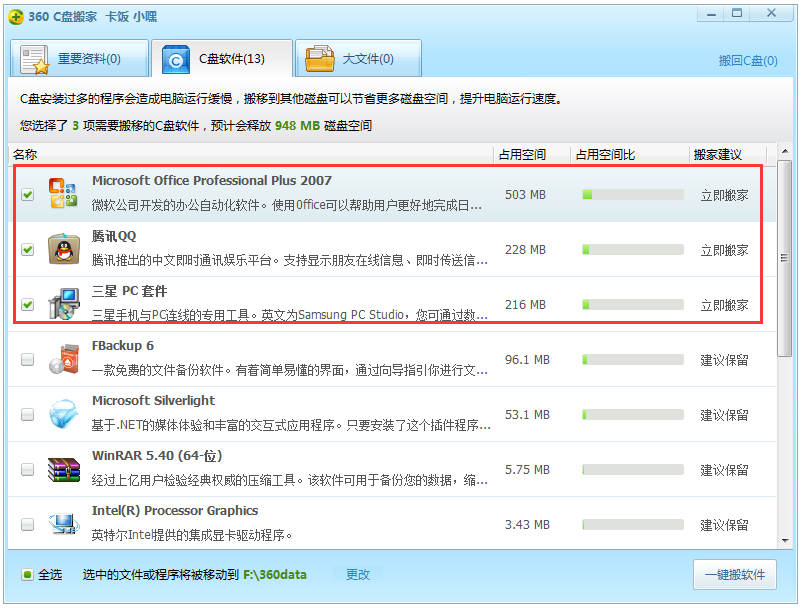
Task: Click the 228 MB size value
Action: (525, 250)
